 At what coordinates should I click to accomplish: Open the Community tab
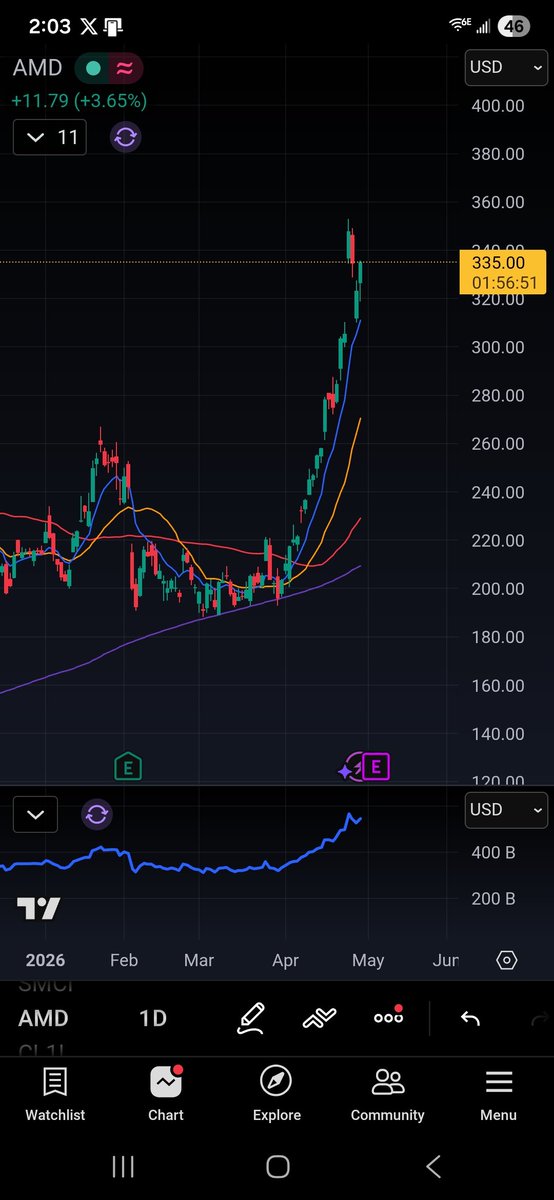tap(388, 1094)
